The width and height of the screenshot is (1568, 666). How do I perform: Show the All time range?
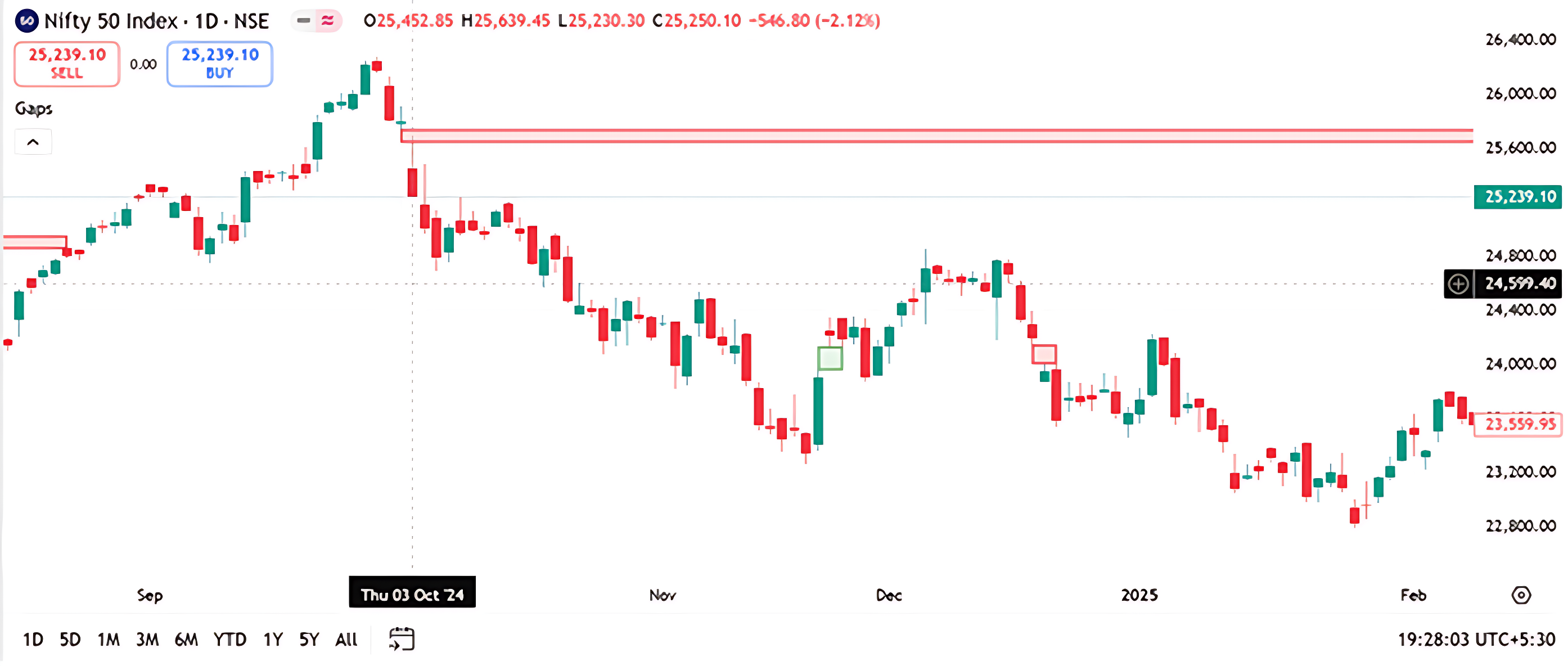click(346, 639)
